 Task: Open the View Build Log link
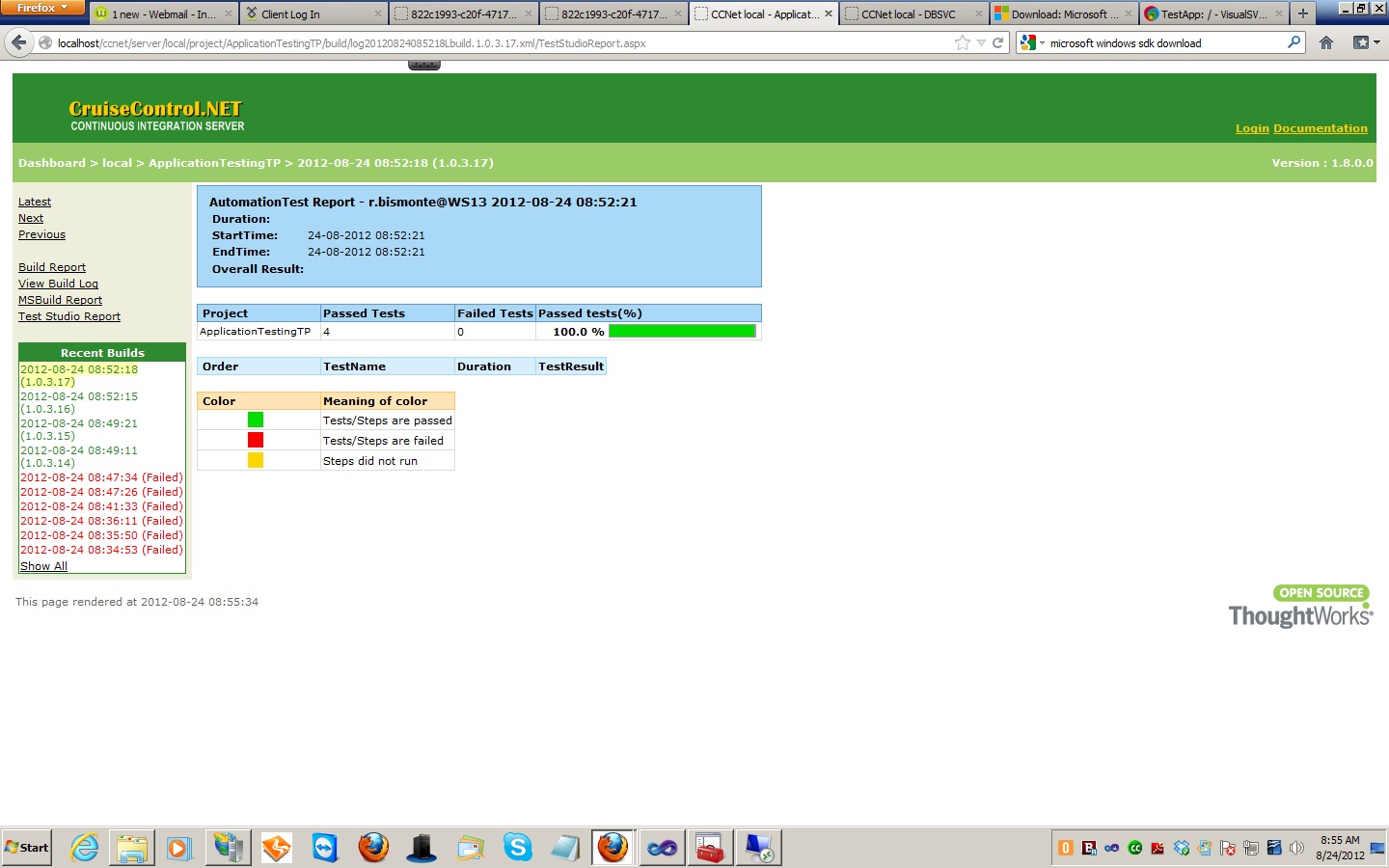pyautogui.click(x=58, y=284)
